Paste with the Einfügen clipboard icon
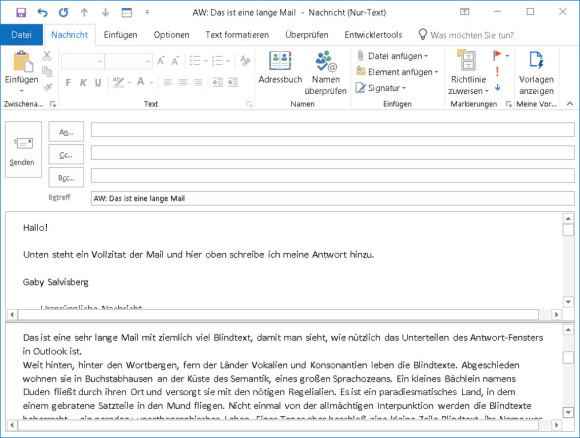 point(22,61)
